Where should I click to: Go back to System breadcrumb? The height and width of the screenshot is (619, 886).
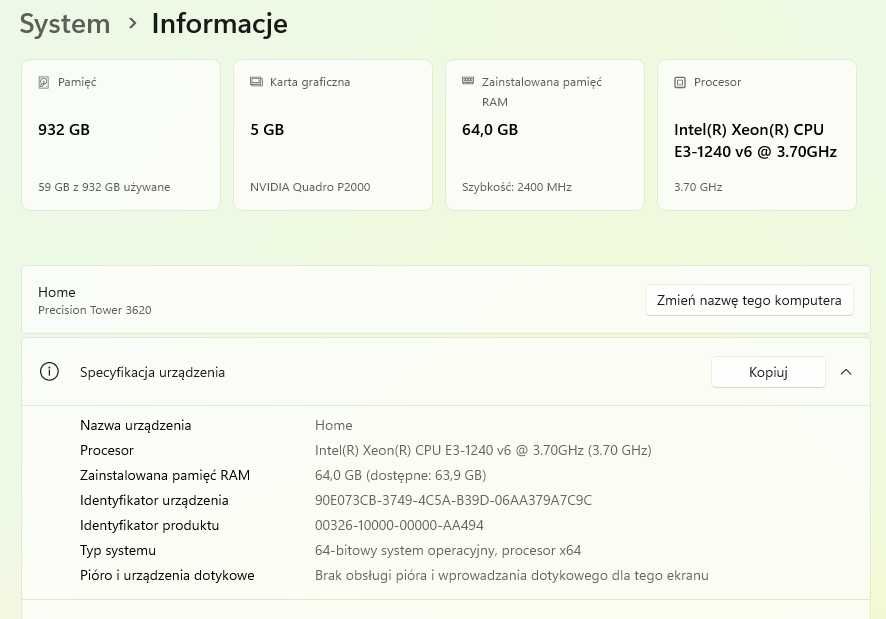(x=65, y=24)
